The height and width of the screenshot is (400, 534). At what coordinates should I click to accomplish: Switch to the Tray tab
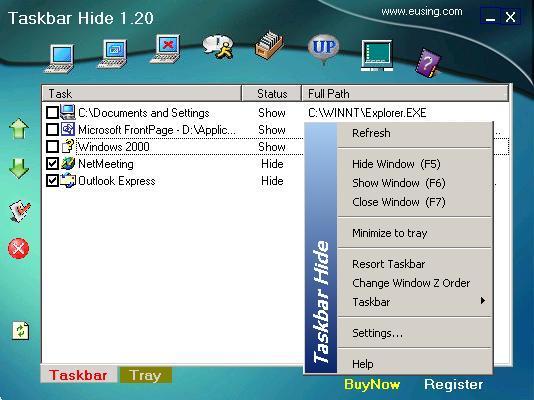pyautogui.click(x=145, y=375)
